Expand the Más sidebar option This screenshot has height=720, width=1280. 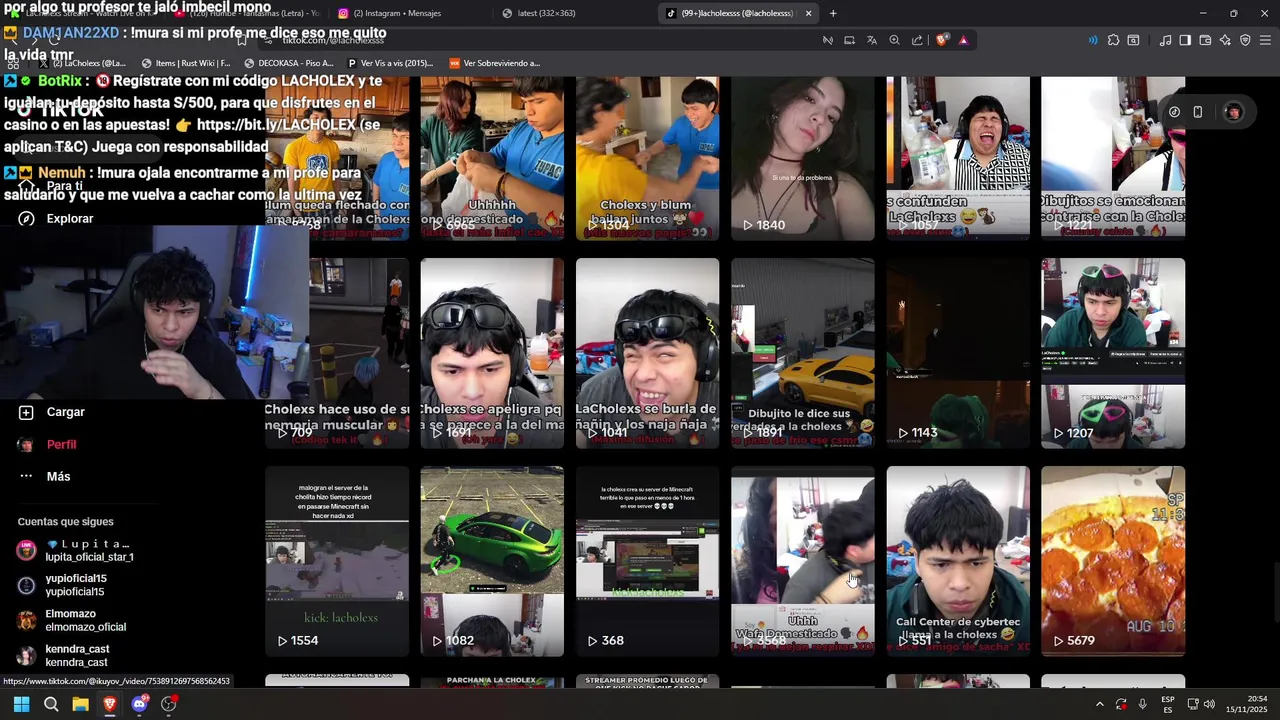click(x=58, y=476)
